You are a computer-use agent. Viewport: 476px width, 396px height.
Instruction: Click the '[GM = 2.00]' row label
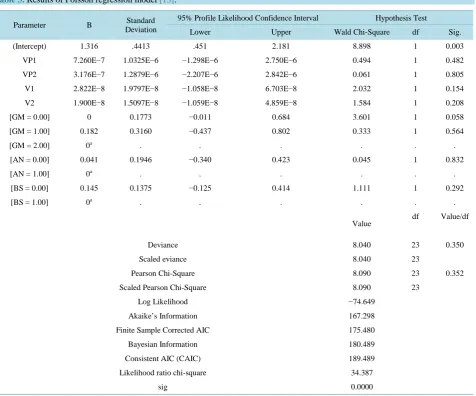(29, 146)
